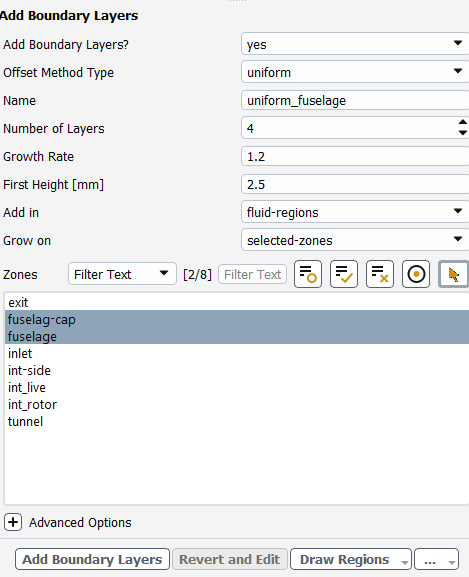Increase Number of Layers with up arrow
This screenshot has width=469, height=577.
(462, 123)
